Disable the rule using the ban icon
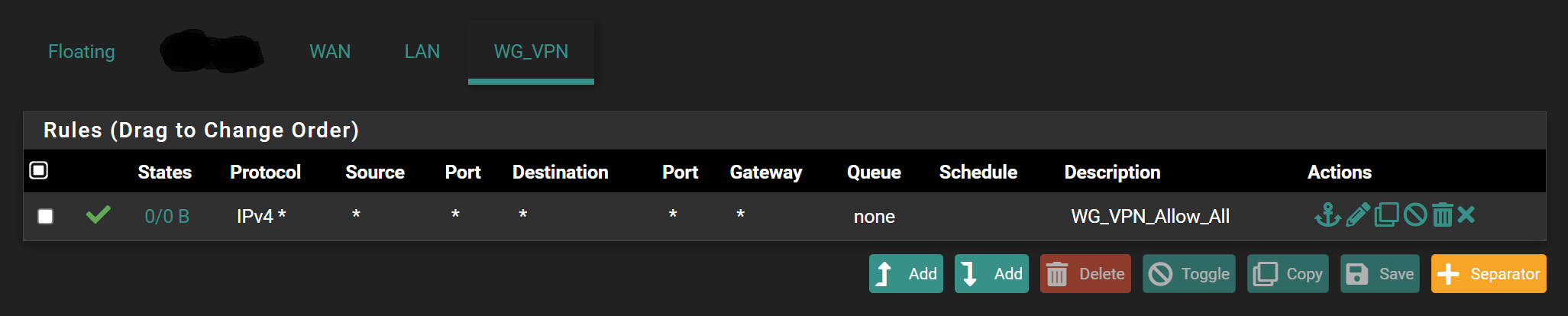 coord(1415,215)
